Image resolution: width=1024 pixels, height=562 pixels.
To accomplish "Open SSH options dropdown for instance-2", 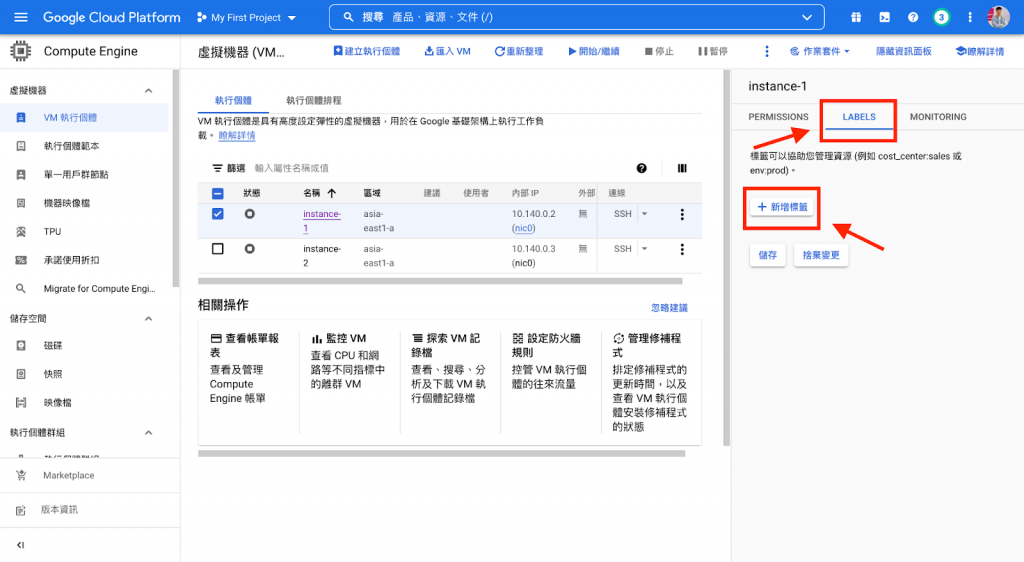I will pos(645,249).
